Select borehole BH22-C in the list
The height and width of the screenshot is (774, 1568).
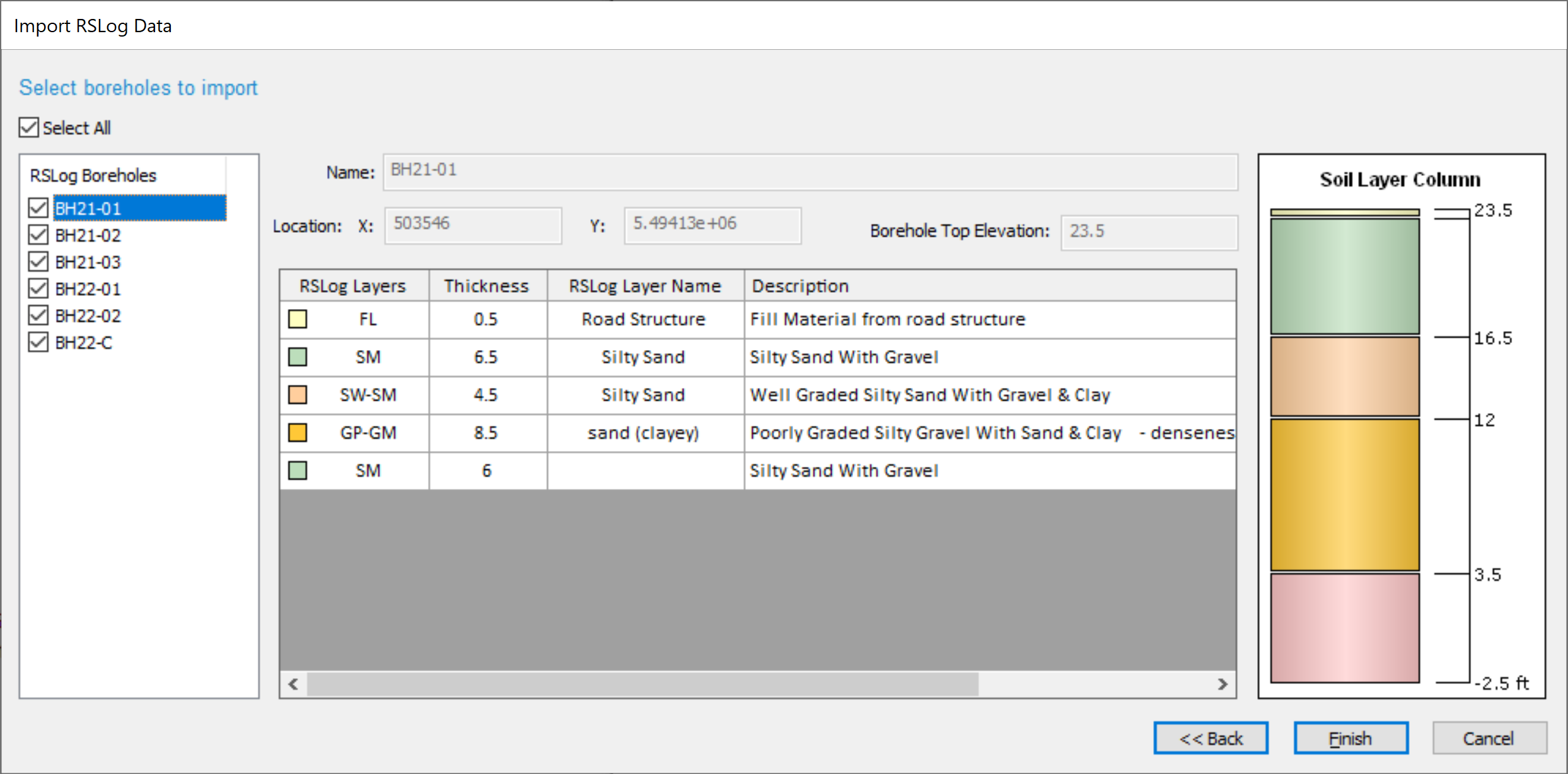(84, 343)
